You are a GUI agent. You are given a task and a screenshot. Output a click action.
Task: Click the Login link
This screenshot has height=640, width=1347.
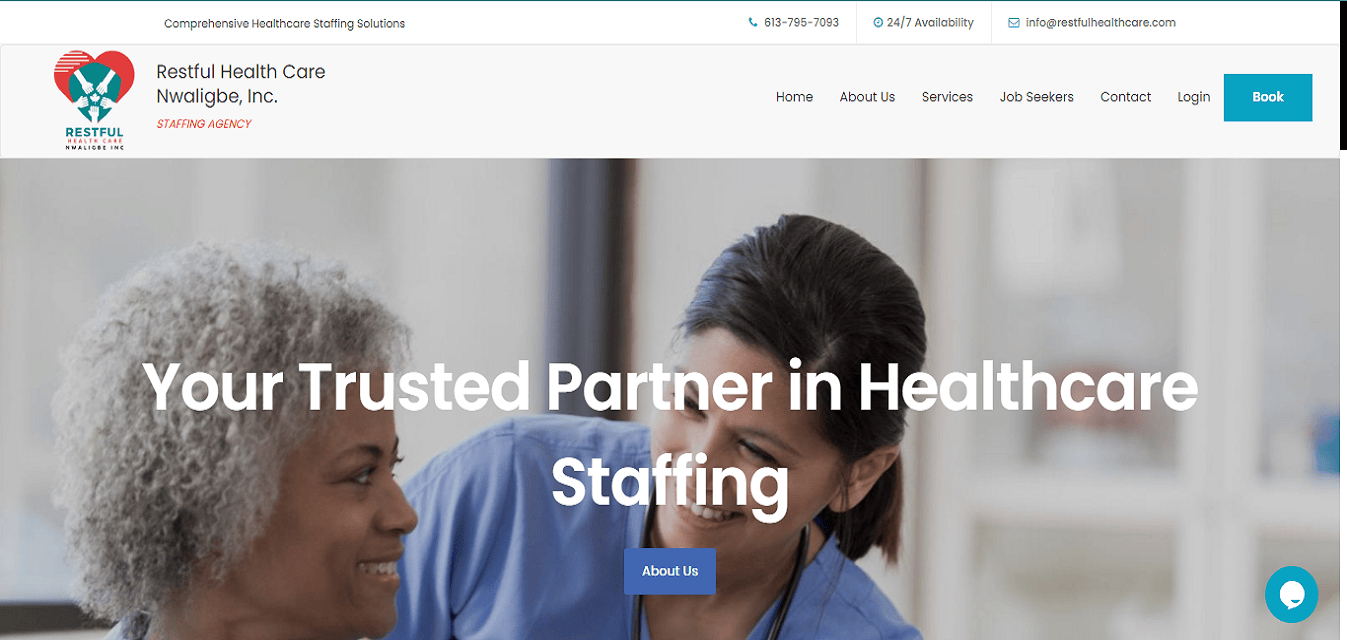coord(1193,97)
